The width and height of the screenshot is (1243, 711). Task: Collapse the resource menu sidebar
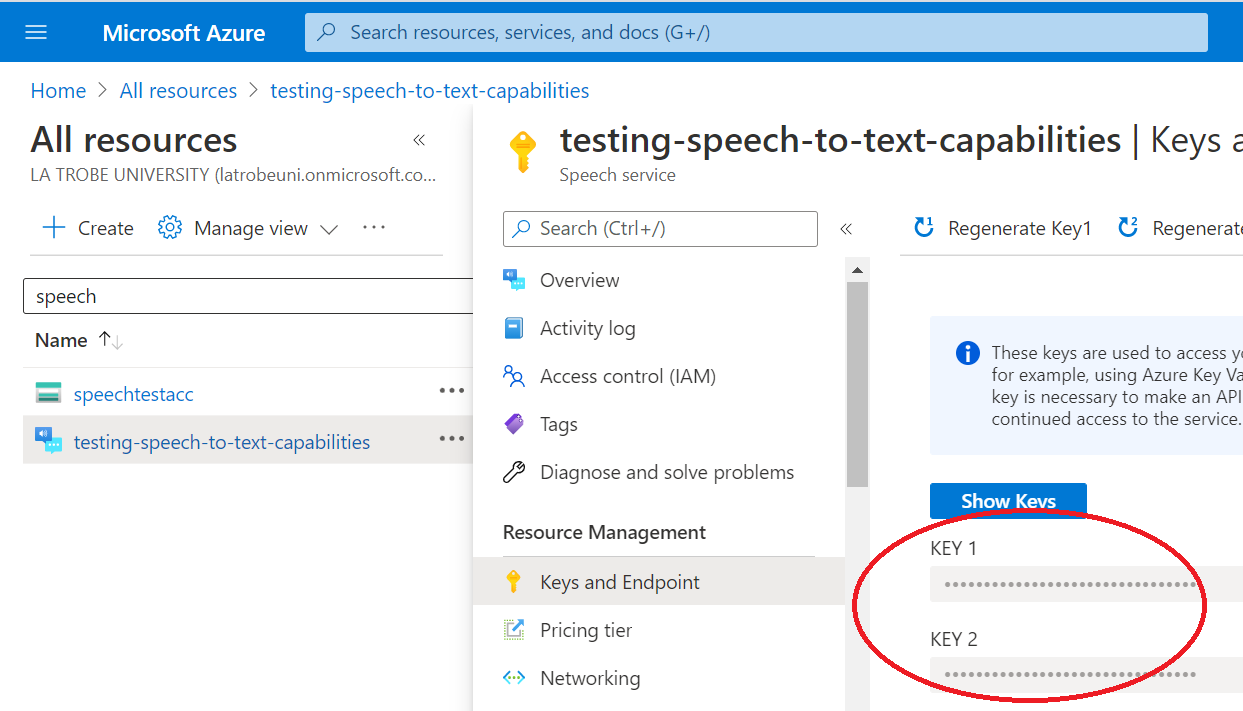(846, 229)
